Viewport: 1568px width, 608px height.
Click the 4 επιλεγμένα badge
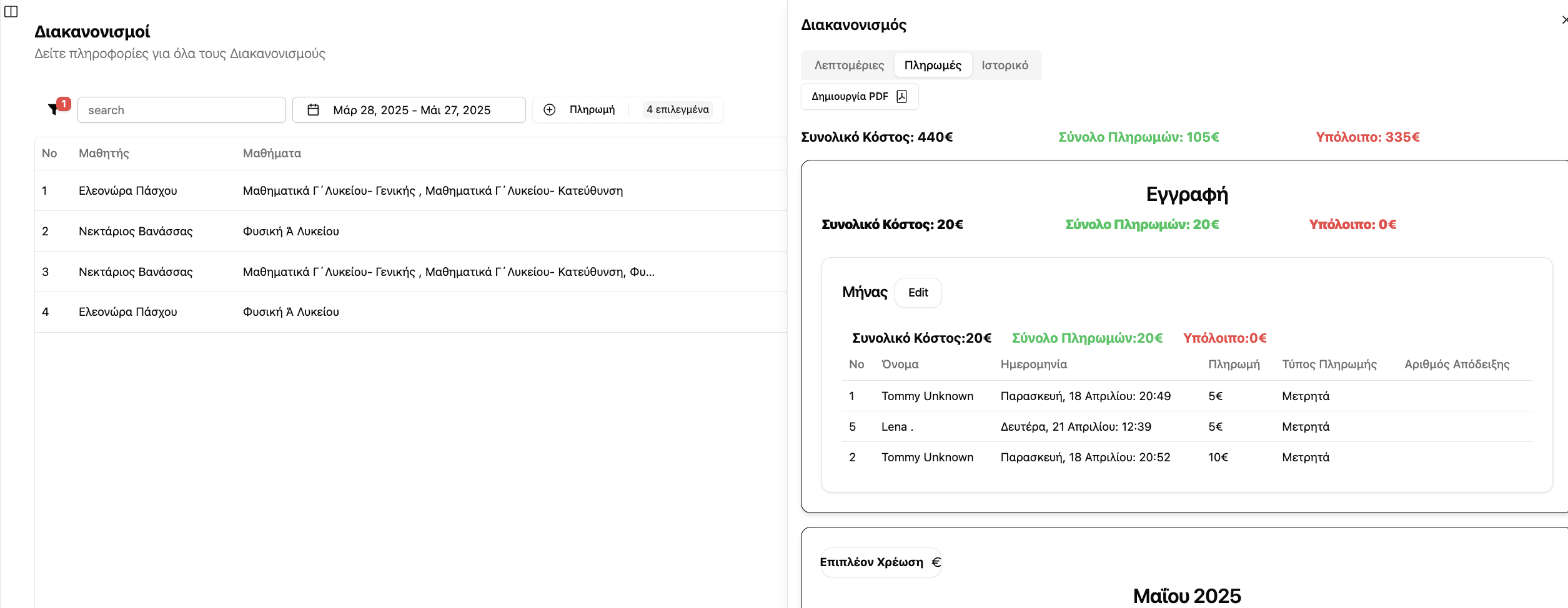[x=677, y=110]
